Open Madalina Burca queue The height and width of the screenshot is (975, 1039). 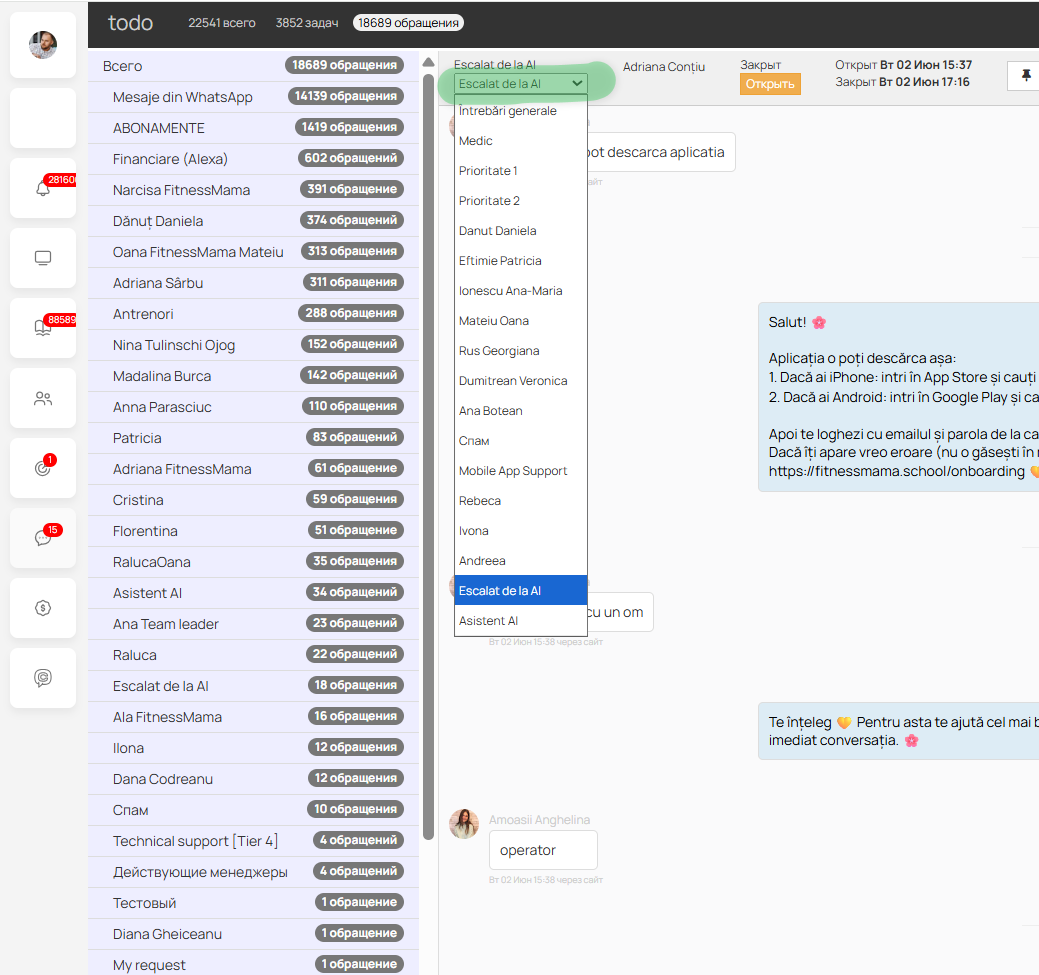(253, 376)
